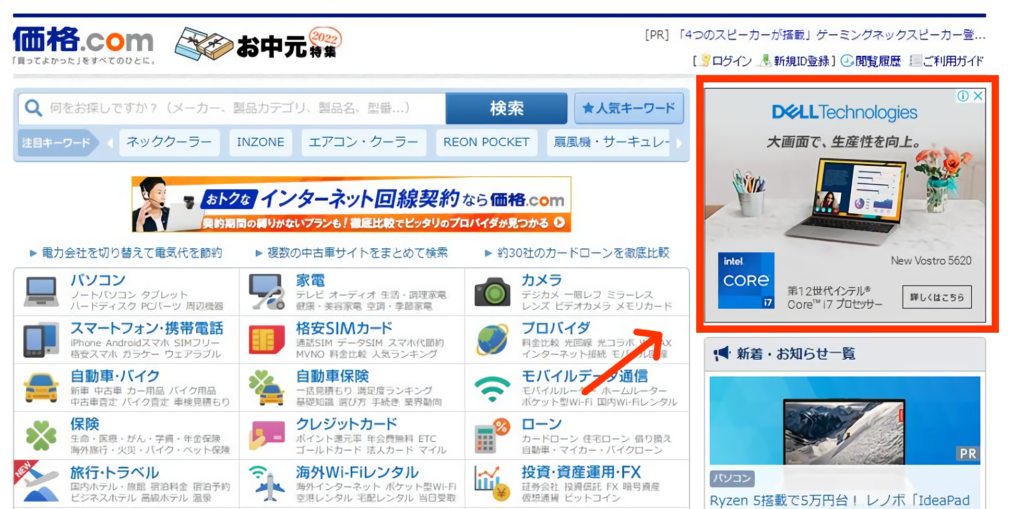Open the Ryzen 5搭載で5万円台 article
The height and width of the screenshot is (509, 1024).
[839, 500]
